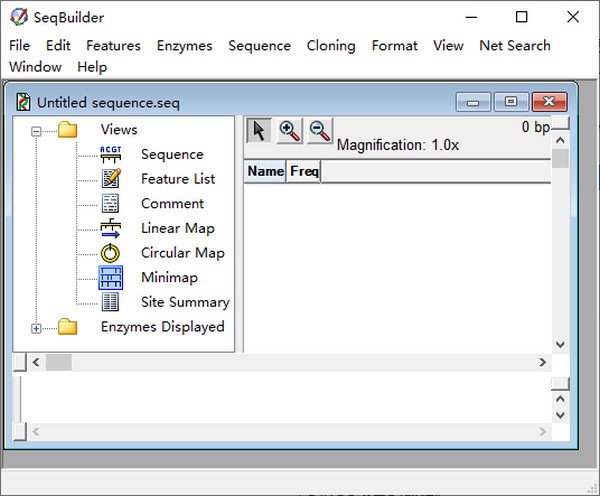The height and width of the screenshot is (496, 600).
Task: Click the upper horizontal scrollbar thumb
Action: (x=59, y=362)
